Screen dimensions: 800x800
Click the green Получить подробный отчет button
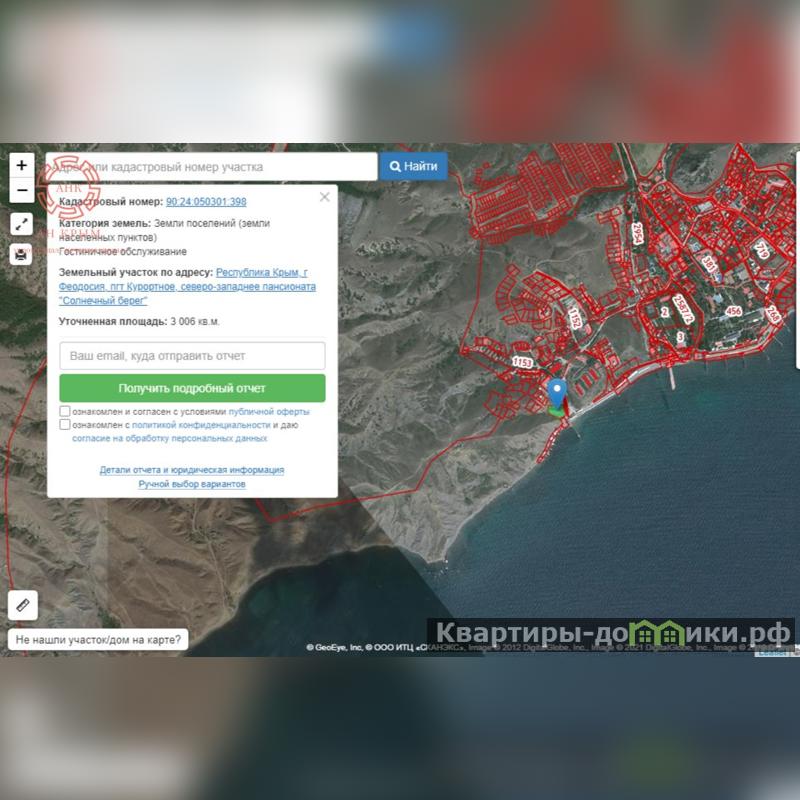click(x=192, y=388)
